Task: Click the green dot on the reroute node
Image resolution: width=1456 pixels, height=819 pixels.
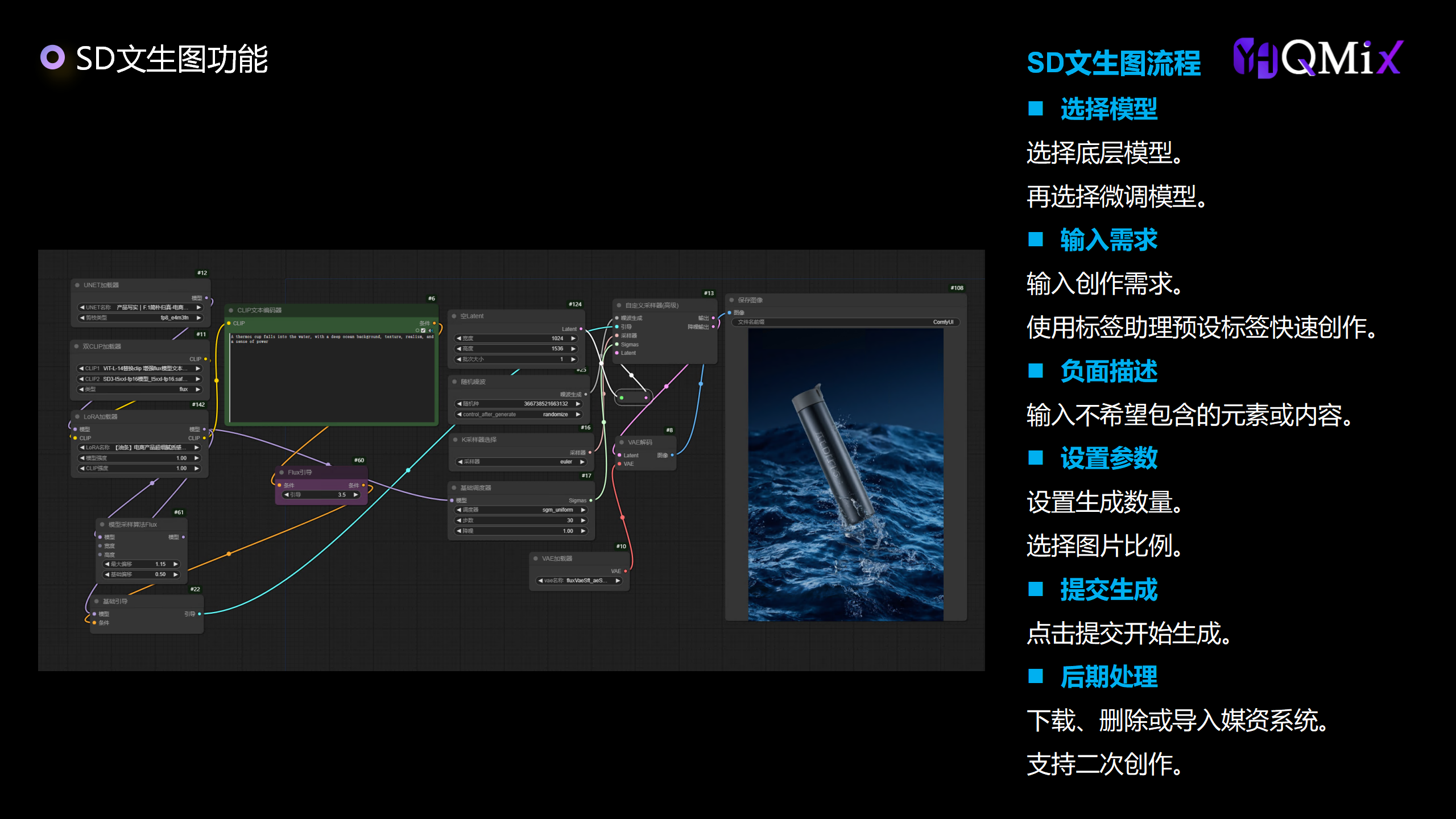Action: click(622, 398)
